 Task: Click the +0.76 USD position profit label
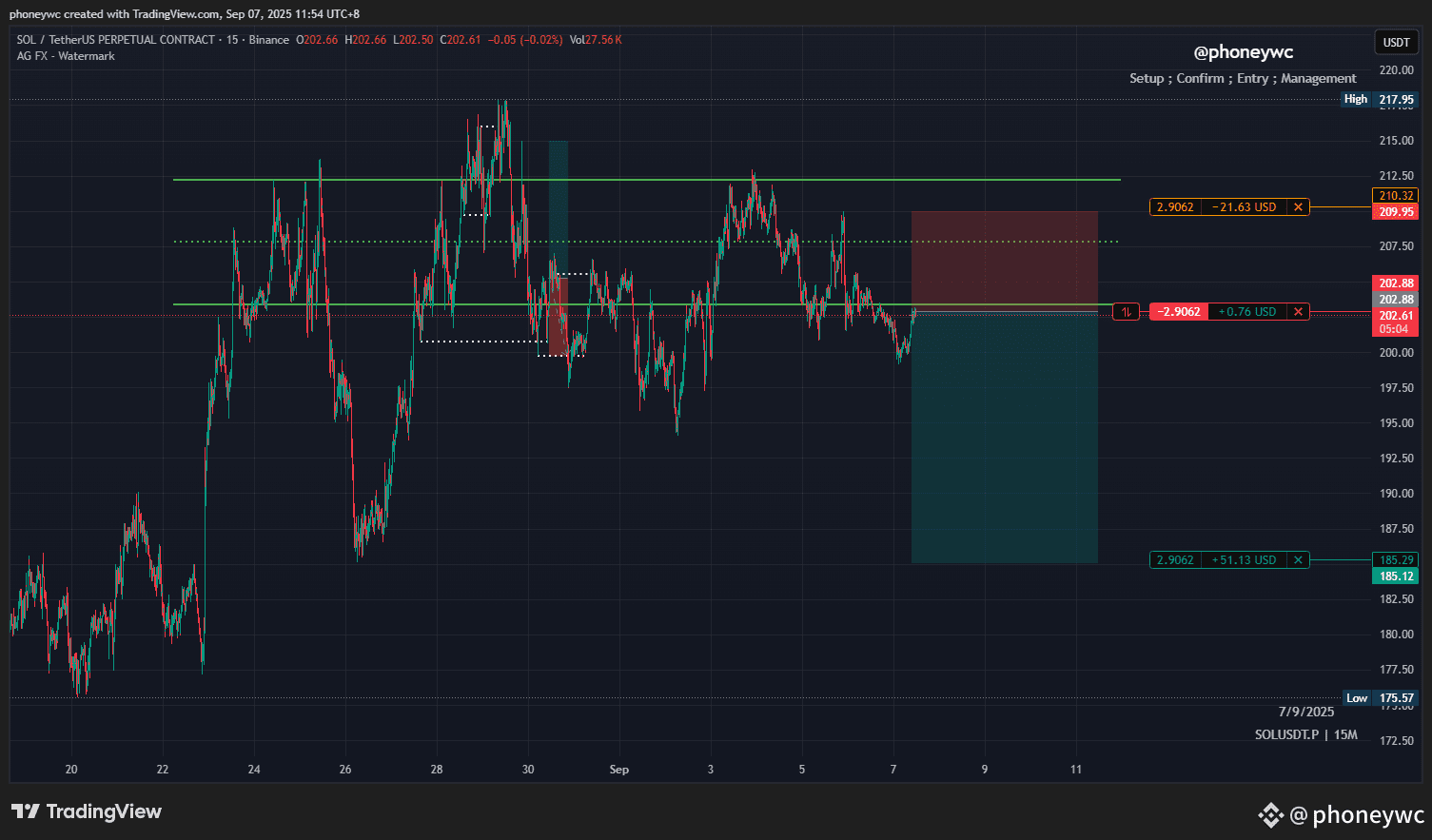[x=1247, y=311]
